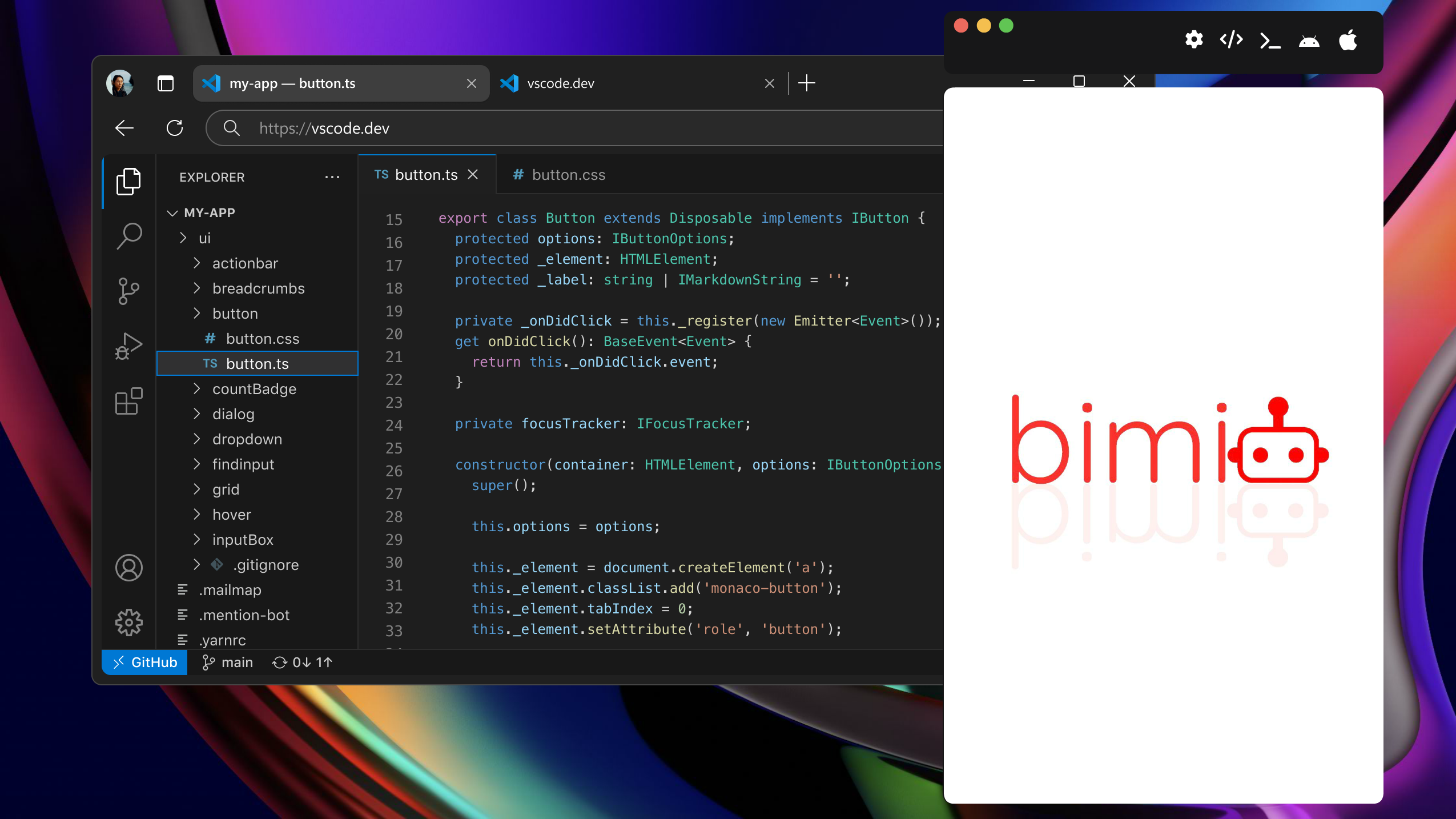
Task: Click 'focusTracker' on line 24
Action: click(570, 424)
